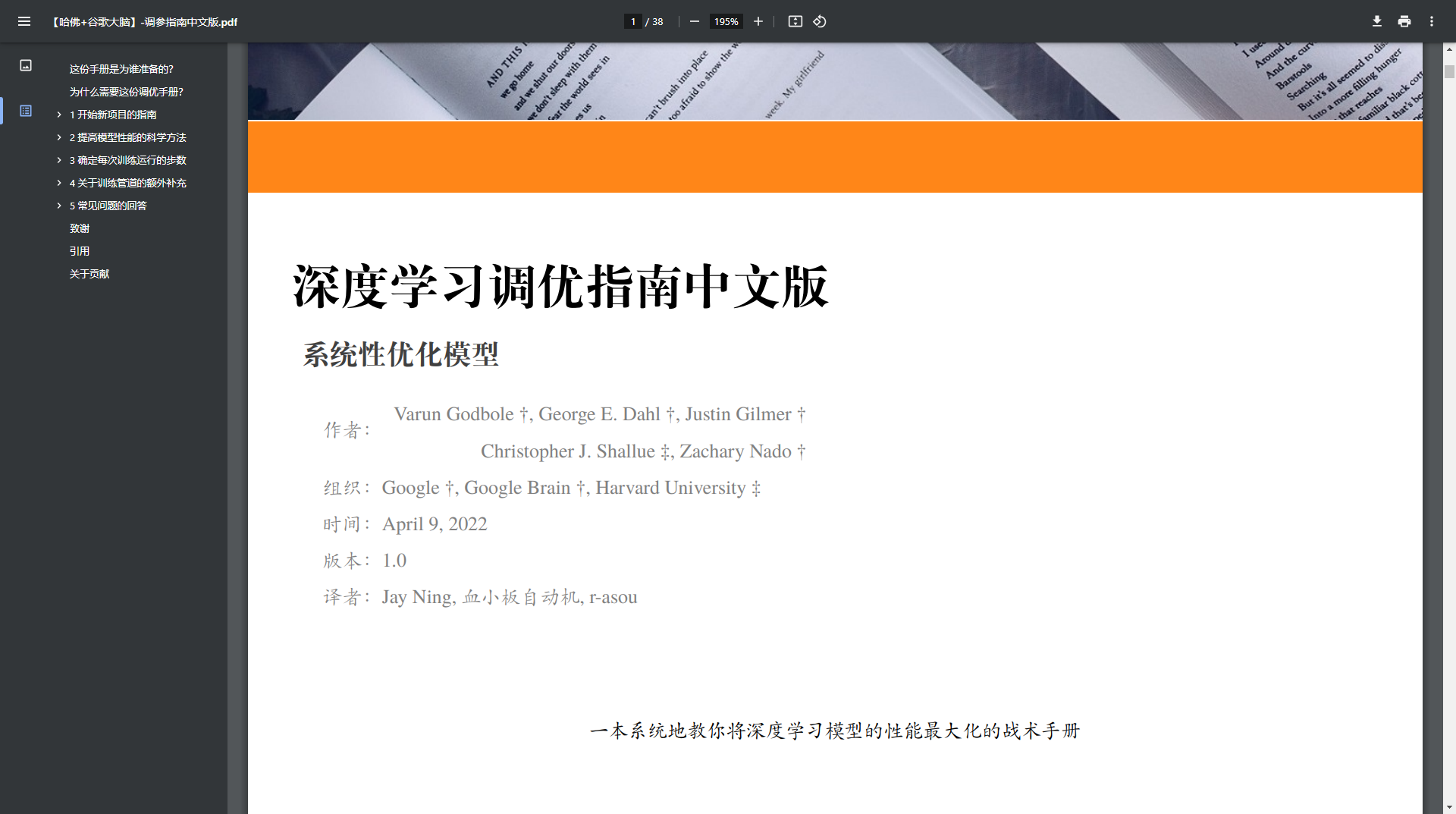Print the PDF document
The image size is (1456, 814).
(1404, 21)
